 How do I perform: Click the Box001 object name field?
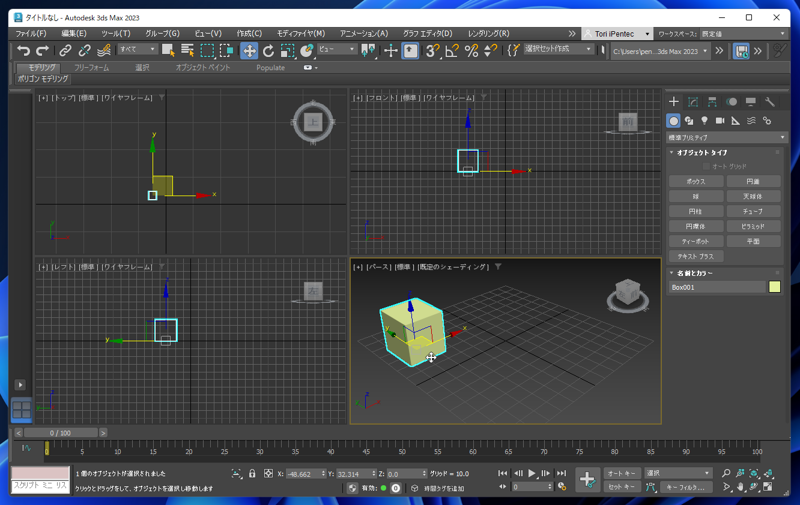(717, 287)
